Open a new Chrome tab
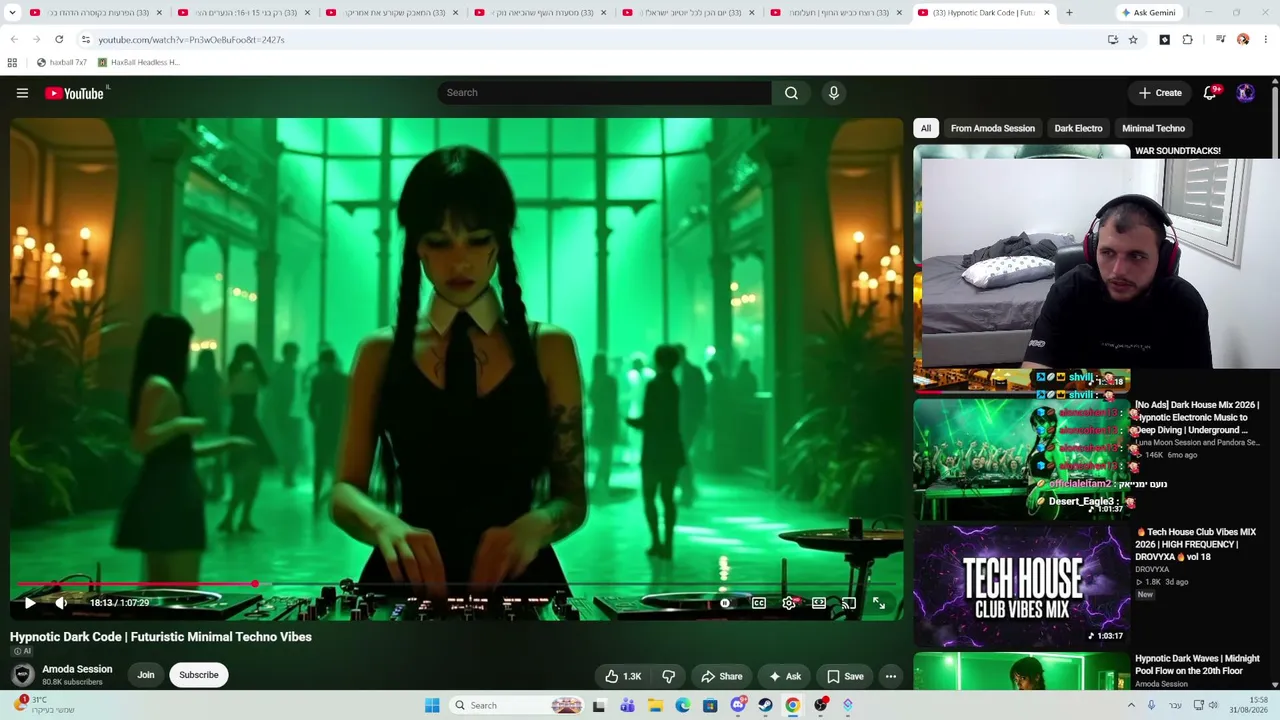The image size is (1280, 720). click(x=1069, y=13)
